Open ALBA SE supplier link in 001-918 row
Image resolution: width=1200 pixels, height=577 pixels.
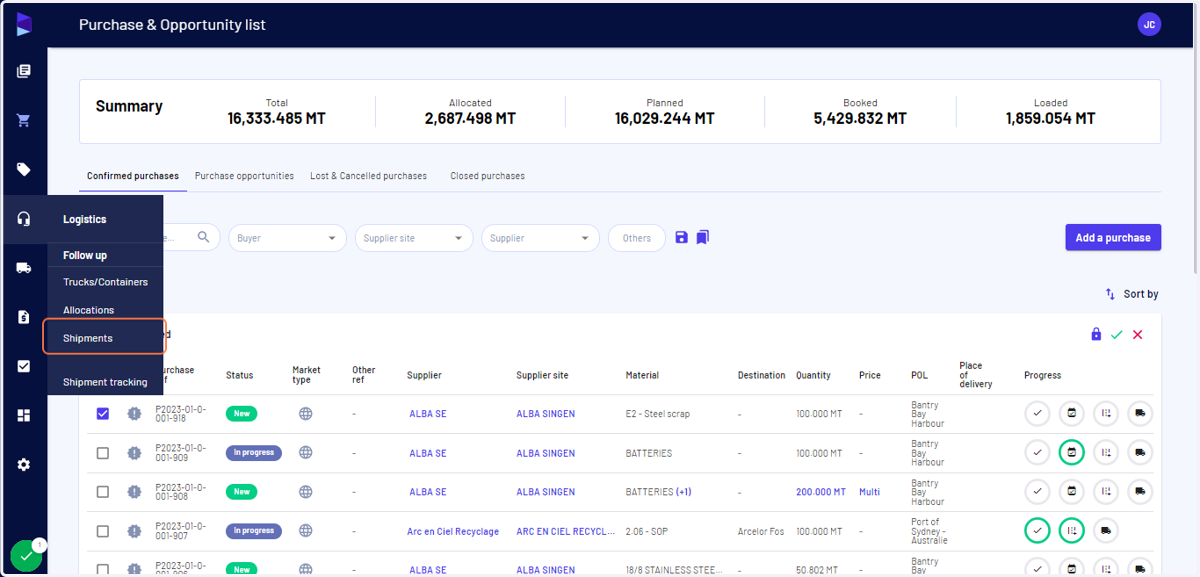(428, 413)
